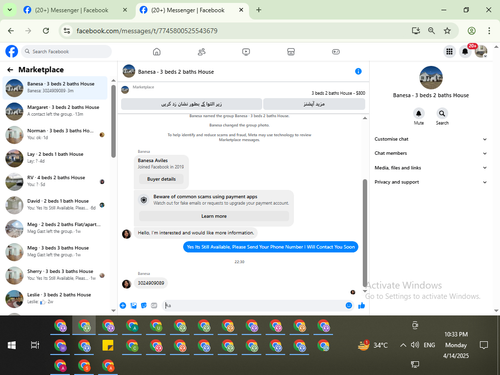Open Leslie - 3 beds 2 baths chat
The height and width of the screenshot is (375, 500).
click(55, 298)
